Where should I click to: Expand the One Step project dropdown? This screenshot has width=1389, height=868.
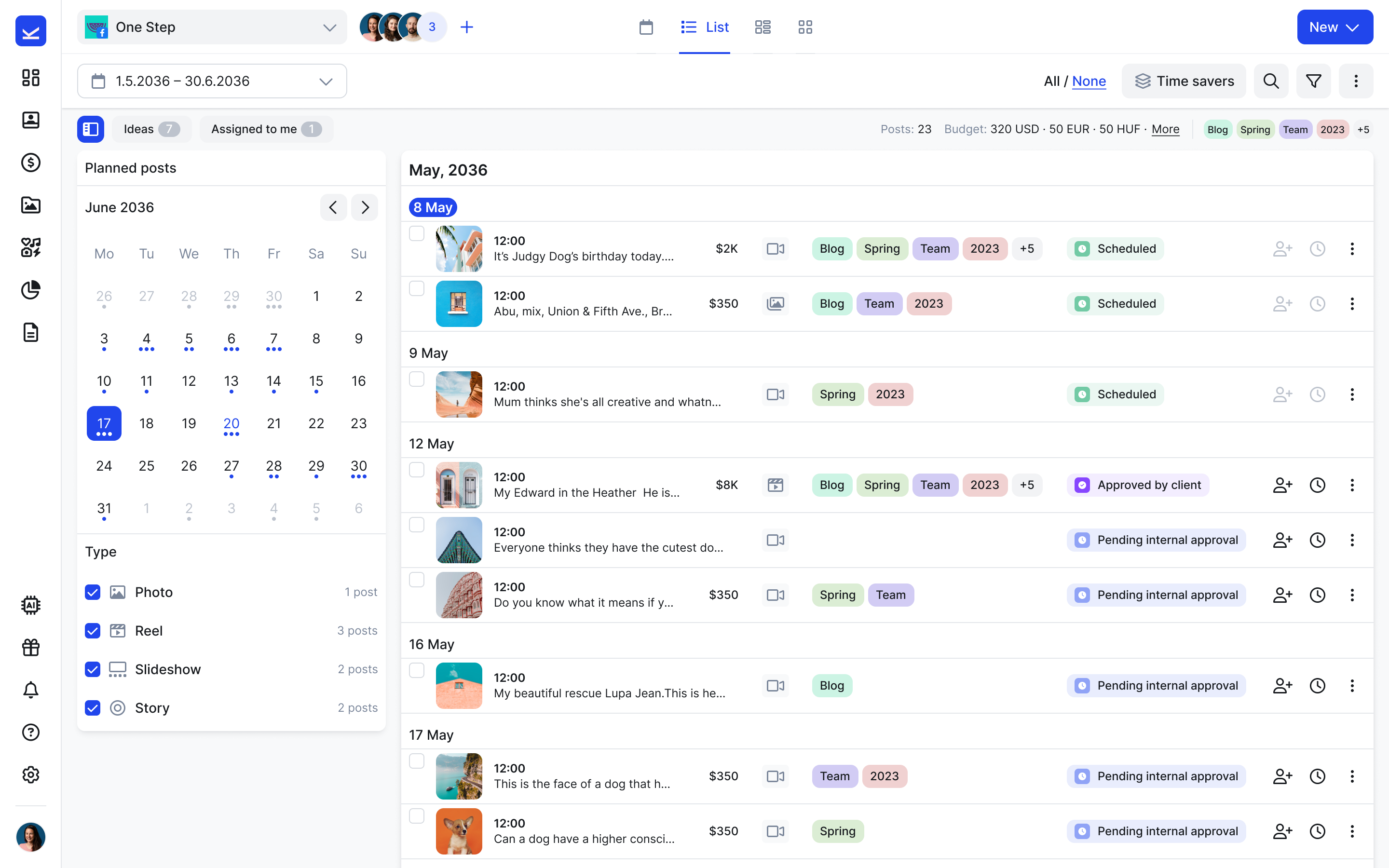tap(212, 27)
